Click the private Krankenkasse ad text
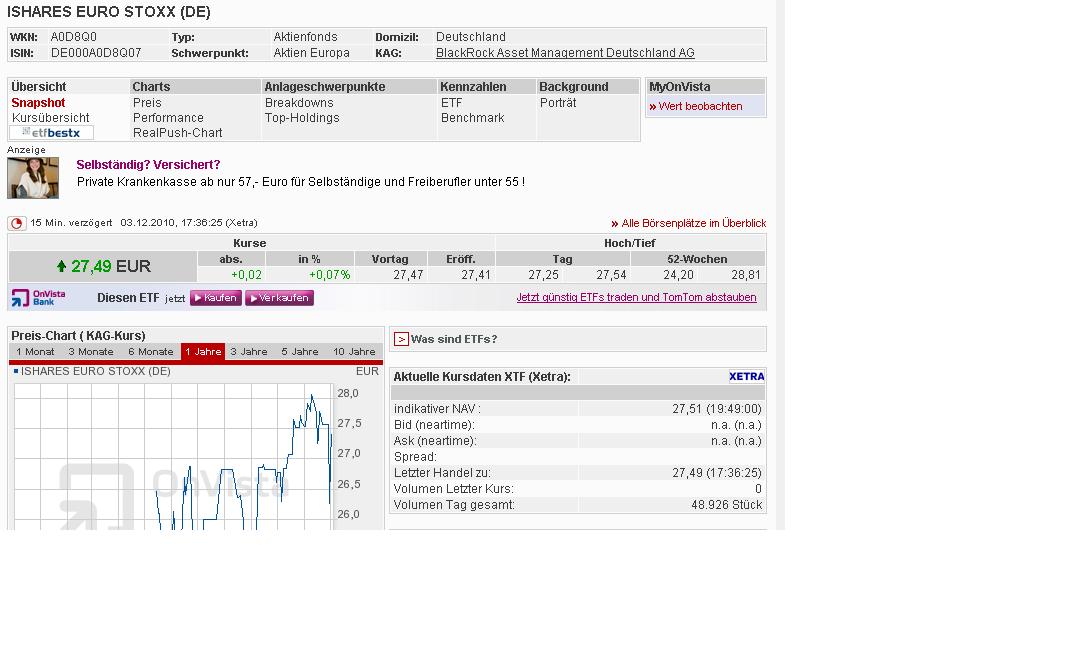Image resolution: width=1078 pixels, height=653 pixels. pos(300,182)
